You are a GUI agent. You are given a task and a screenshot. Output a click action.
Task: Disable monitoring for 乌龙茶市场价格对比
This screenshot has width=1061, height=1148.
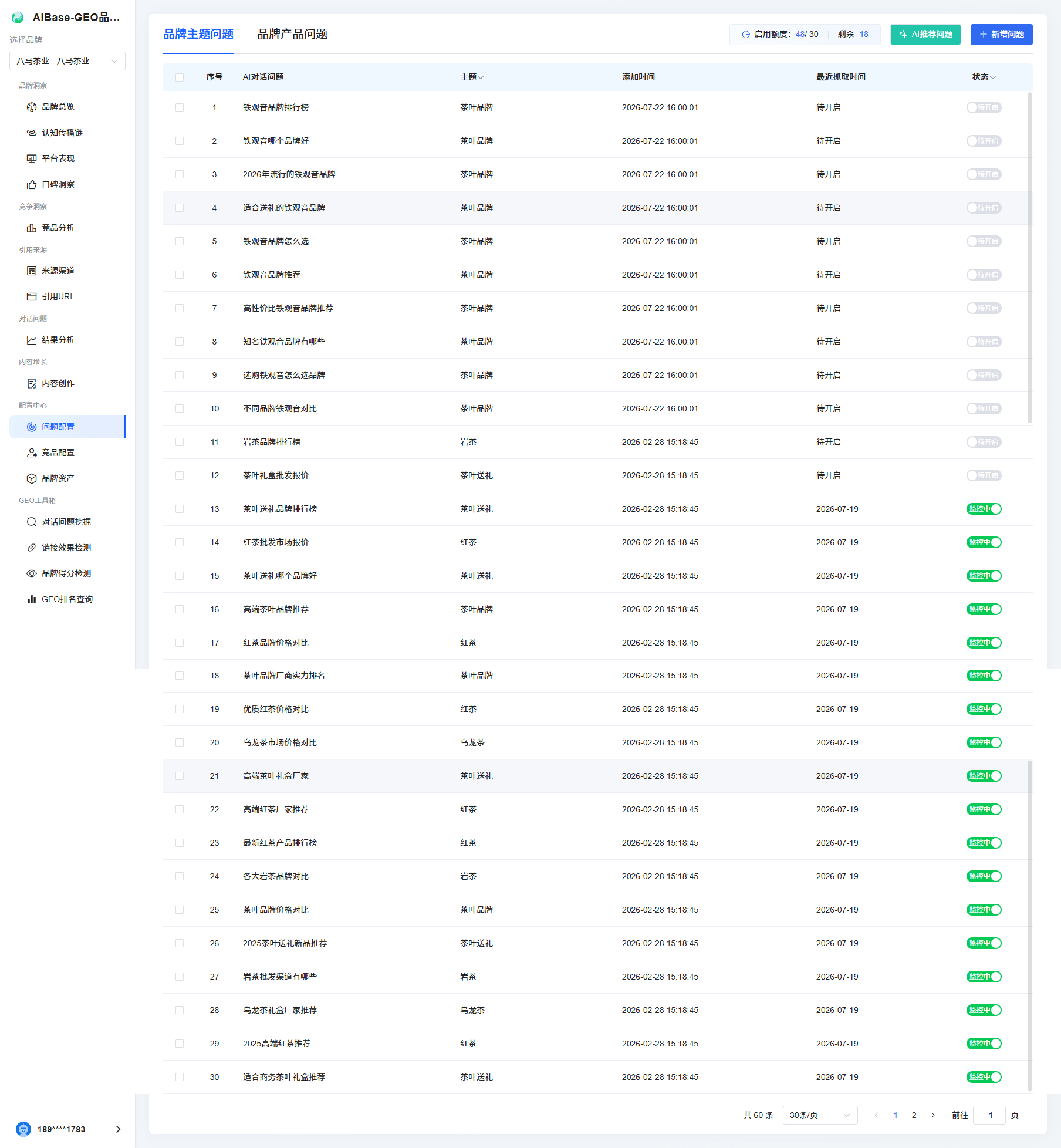pos(984,742)
